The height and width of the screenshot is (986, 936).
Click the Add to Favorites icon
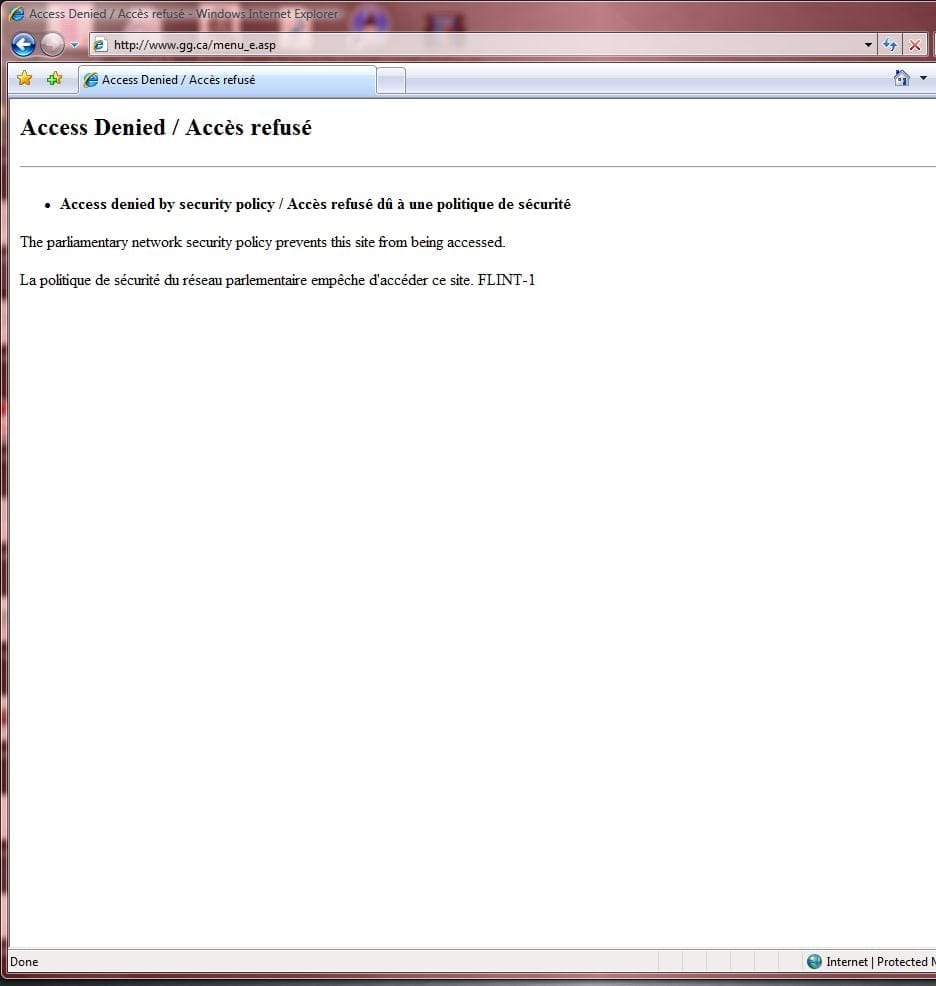tap(55, 79)
